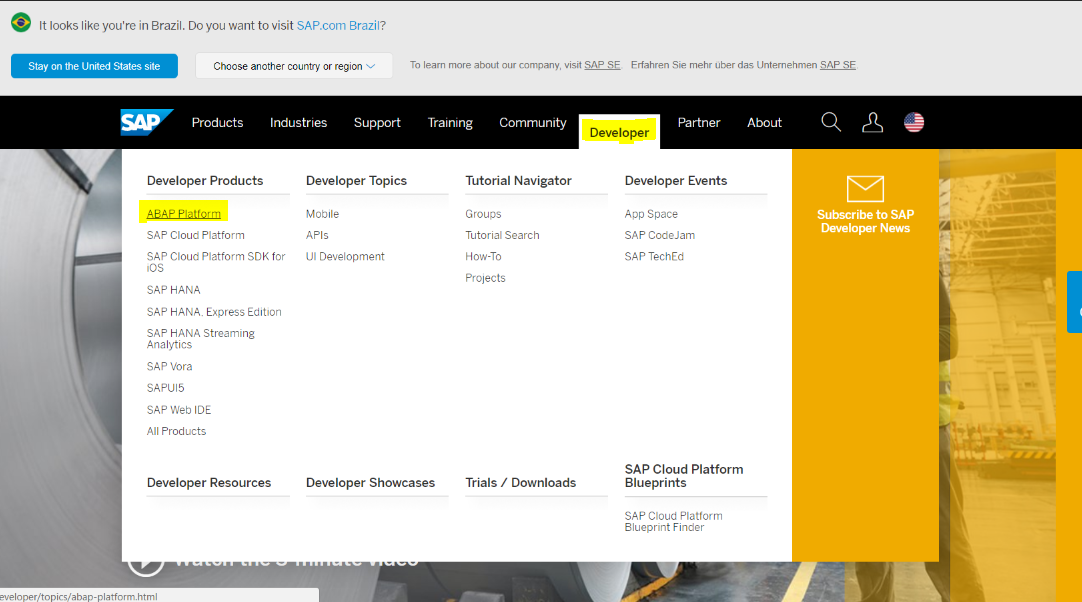Open the How-To link
This screenshot has width=1082, height=602.
(483, 257)
